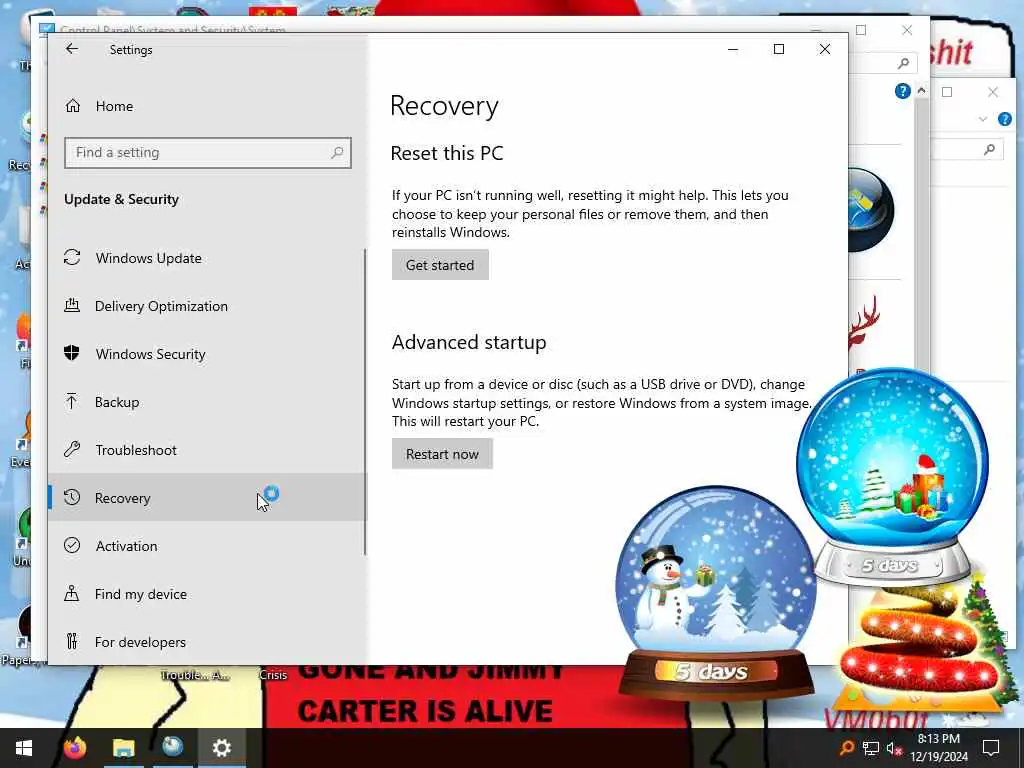Focus the Find a setting search box
1024x768 pixels.
(x=208, y=153)
